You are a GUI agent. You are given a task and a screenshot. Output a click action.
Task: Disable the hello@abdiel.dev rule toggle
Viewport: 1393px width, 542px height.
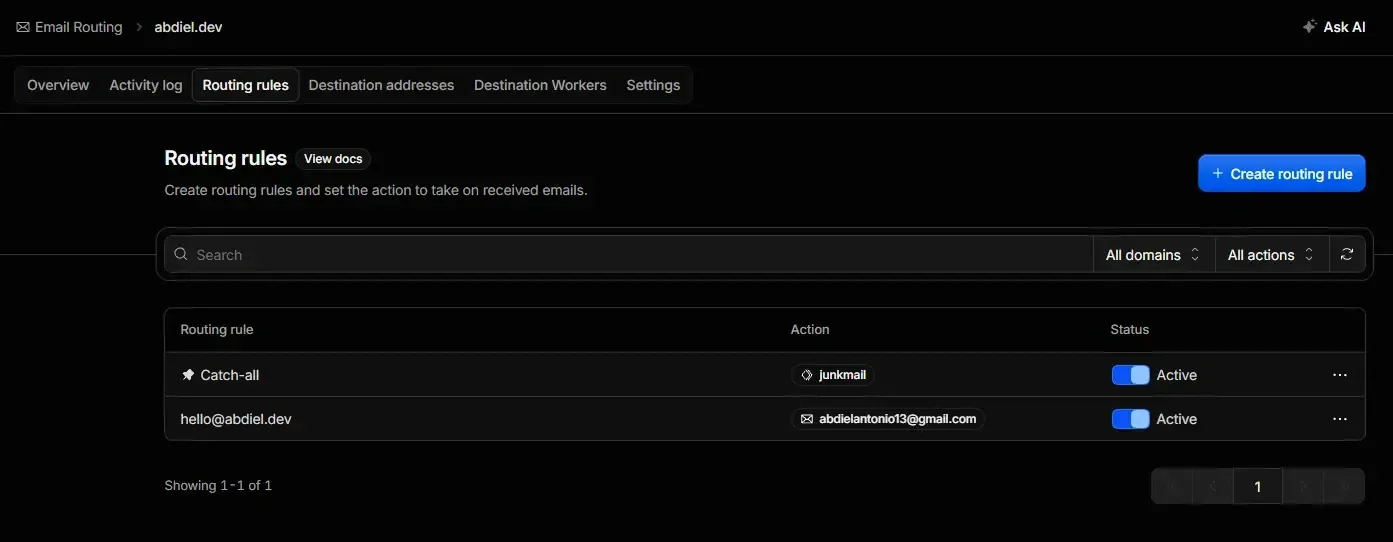tap(1131, 419)
